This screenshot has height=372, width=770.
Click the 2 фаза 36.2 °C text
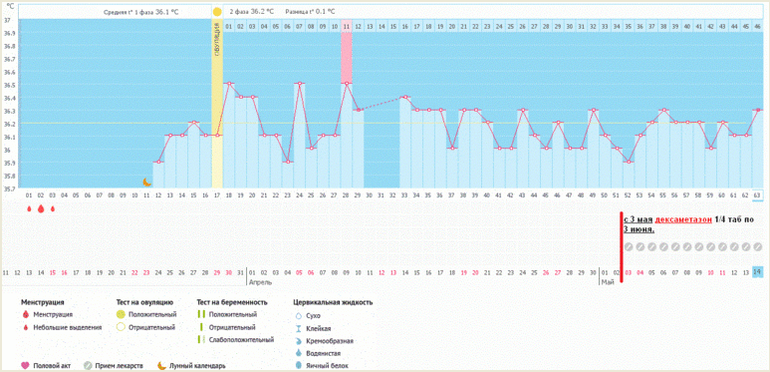tap(251, 11)
